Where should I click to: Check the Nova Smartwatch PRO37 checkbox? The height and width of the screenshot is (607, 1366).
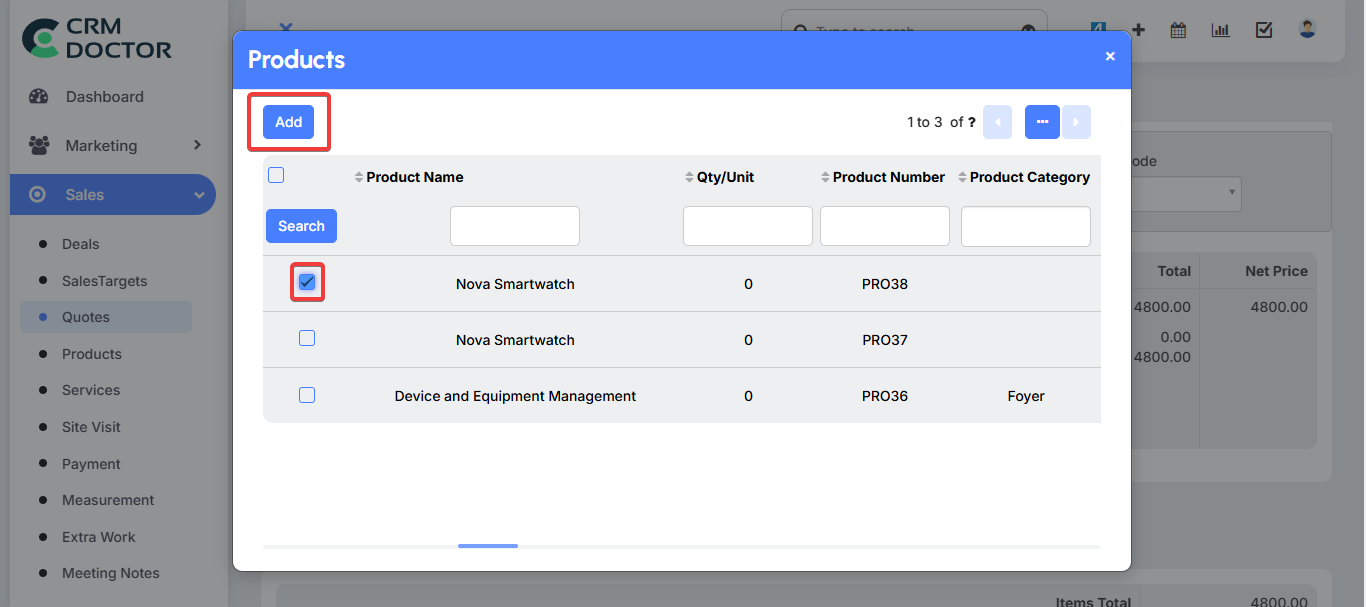pyautogui.click(x=307, y=338)
